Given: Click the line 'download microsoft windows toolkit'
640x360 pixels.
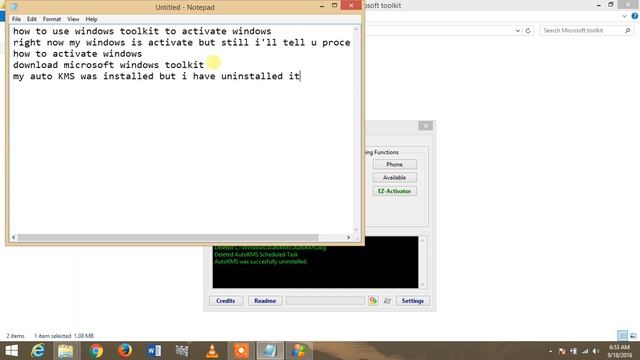Looking at the screenshot, I should pos(108,65).
